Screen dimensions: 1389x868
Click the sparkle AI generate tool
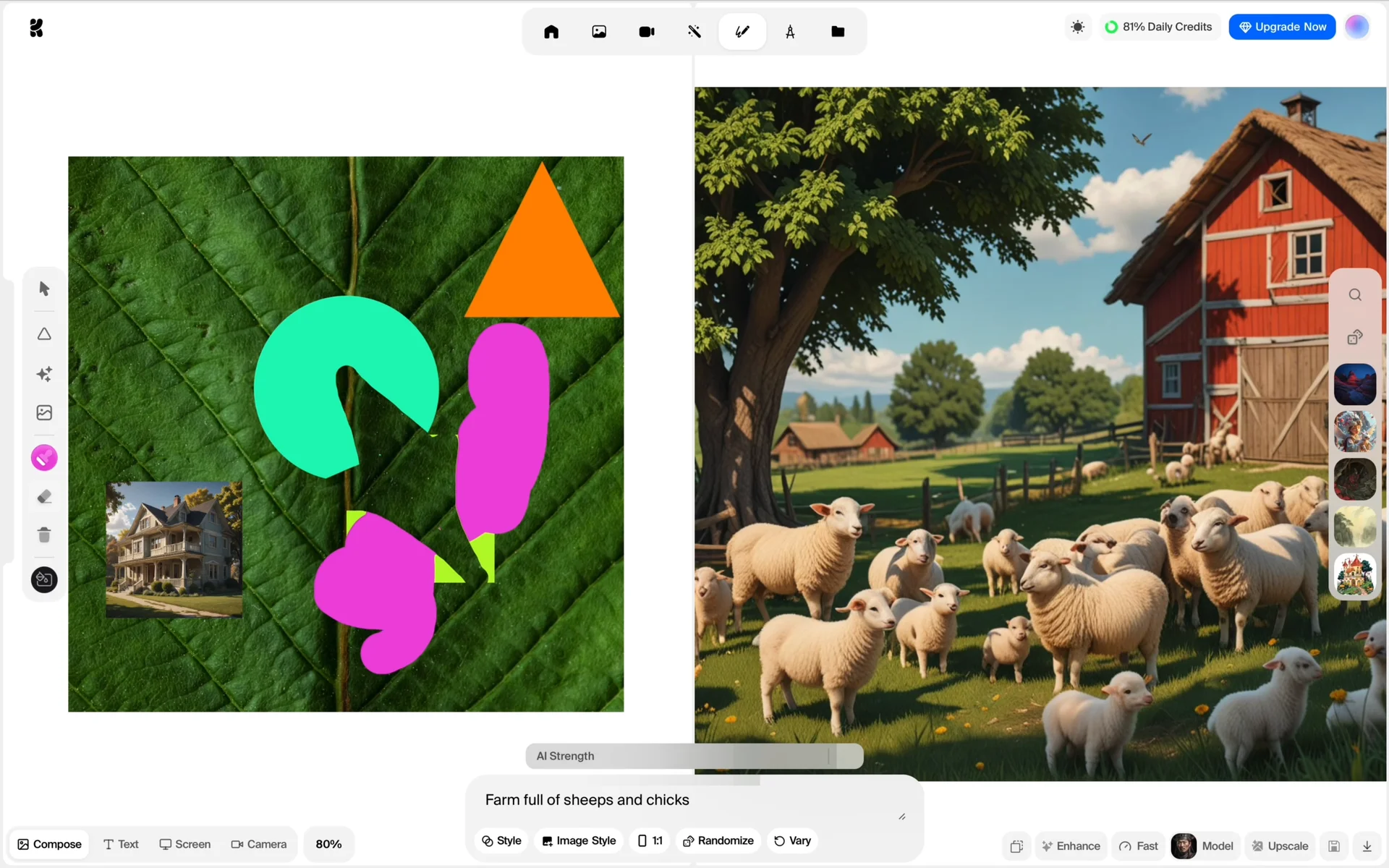[44, 374]
